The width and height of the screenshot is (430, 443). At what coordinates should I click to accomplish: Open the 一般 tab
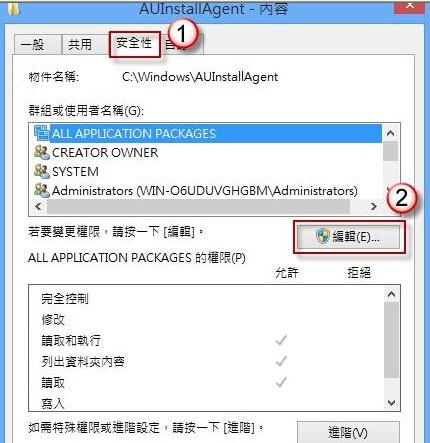click(x=33, y=45)
